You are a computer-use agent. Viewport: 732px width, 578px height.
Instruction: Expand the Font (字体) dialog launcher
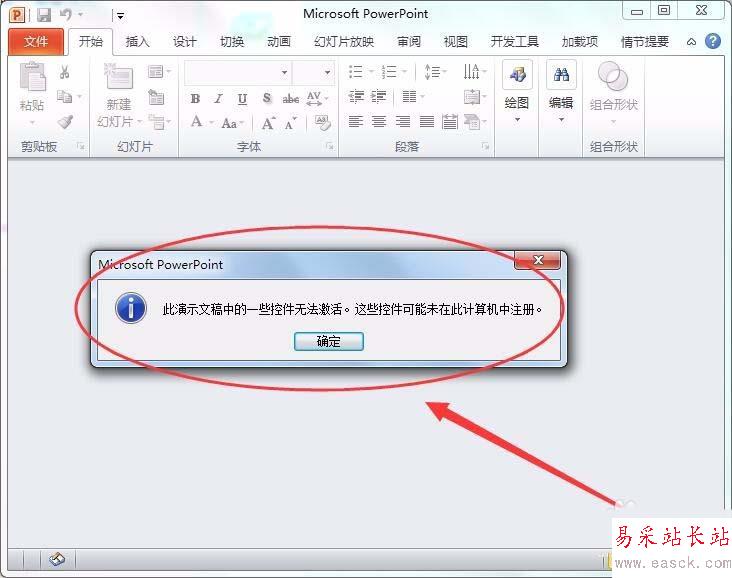(x=330, y=147)
